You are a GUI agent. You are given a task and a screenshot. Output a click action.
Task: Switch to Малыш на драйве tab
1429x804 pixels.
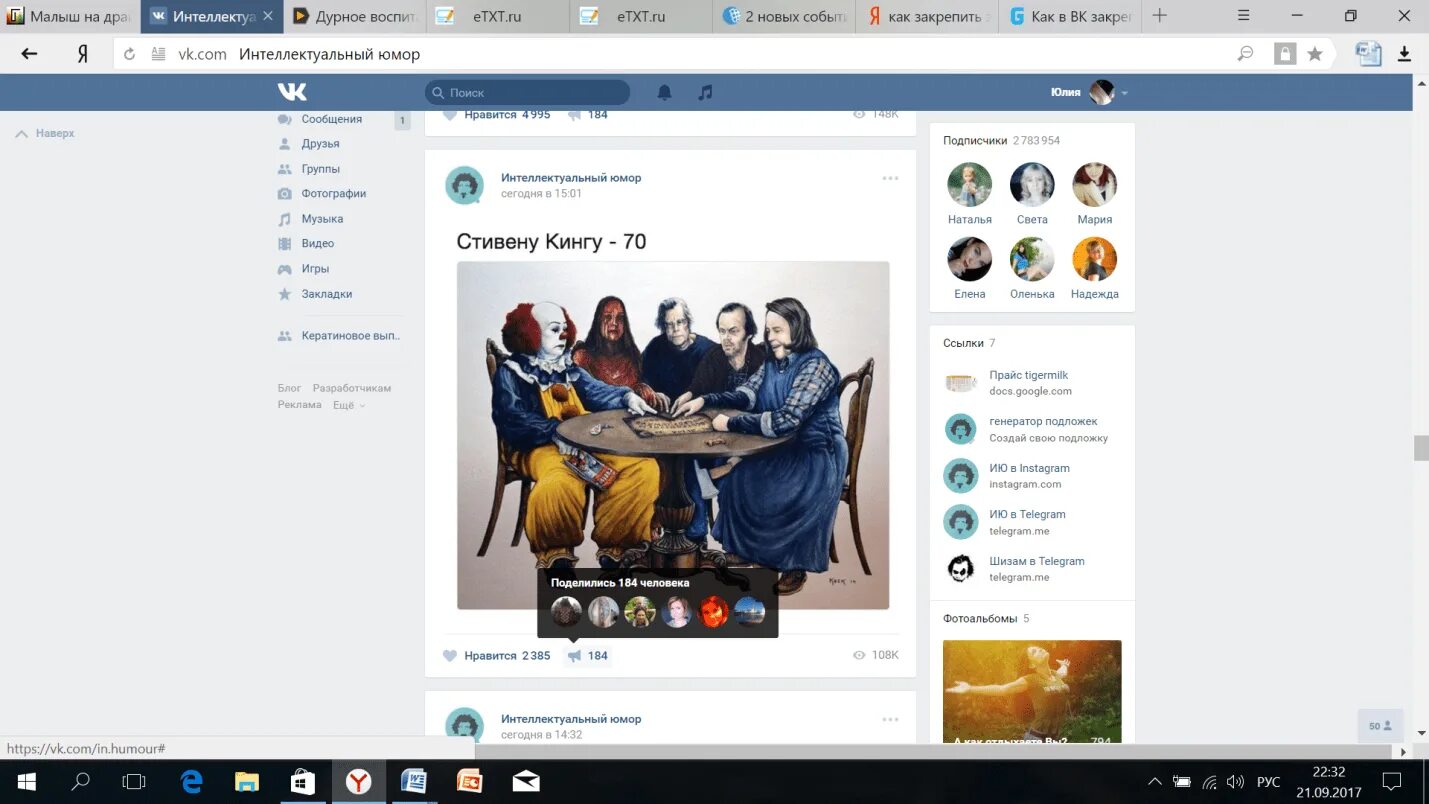pos(70,16)
